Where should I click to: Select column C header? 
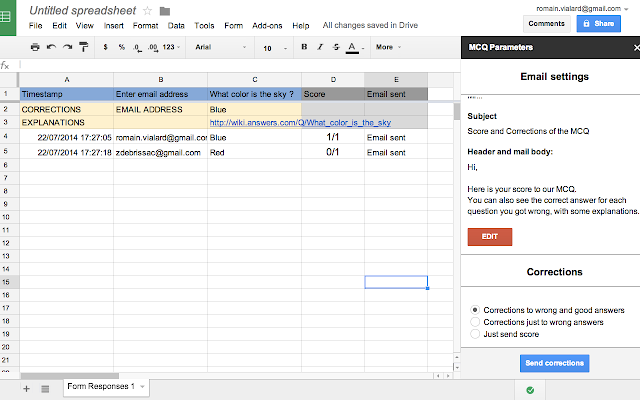[255, 80]
